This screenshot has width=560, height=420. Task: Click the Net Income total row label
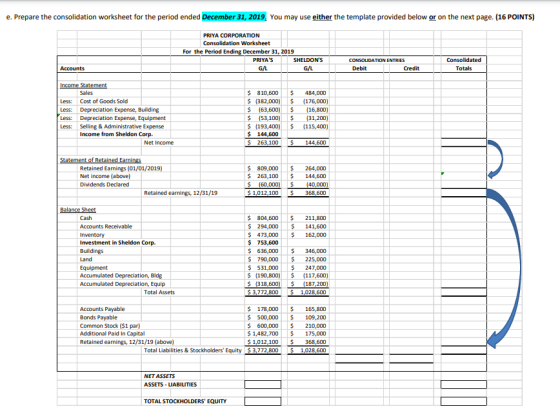[159, 142]
